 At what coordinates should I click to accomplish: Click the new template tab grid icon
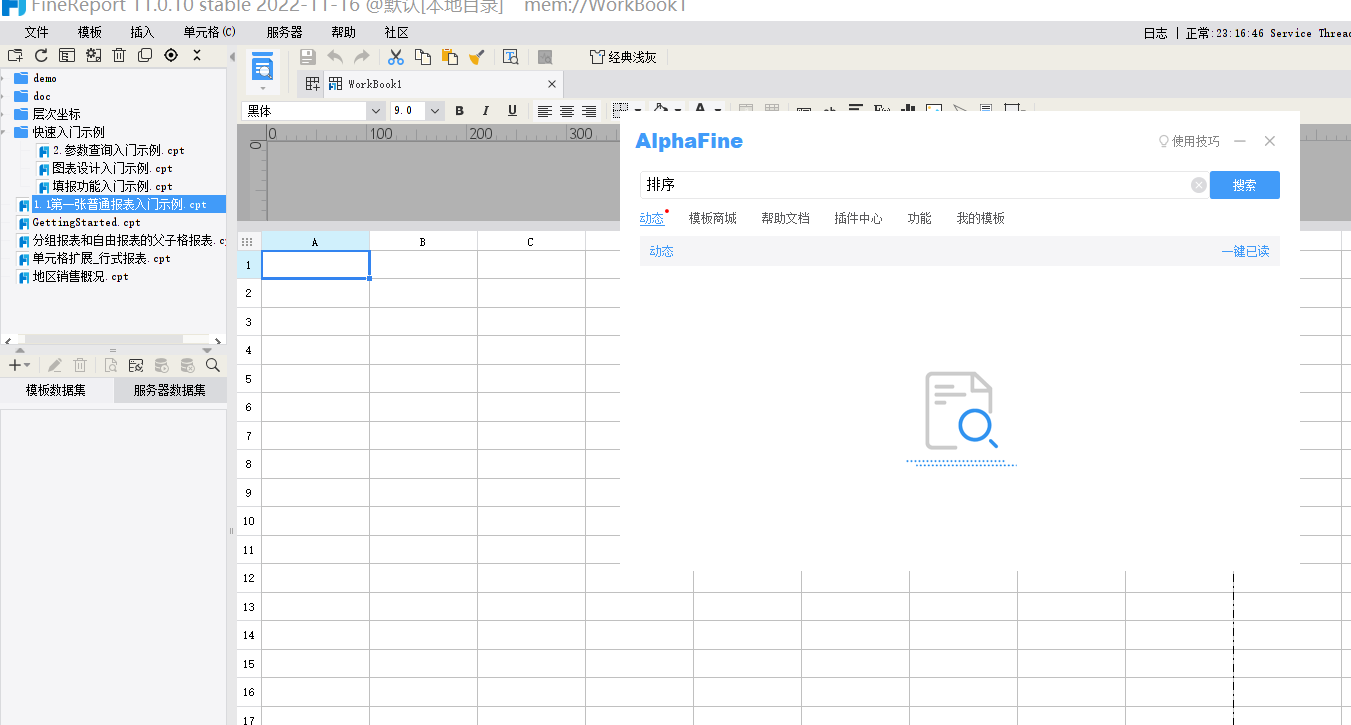pos(313,84)
